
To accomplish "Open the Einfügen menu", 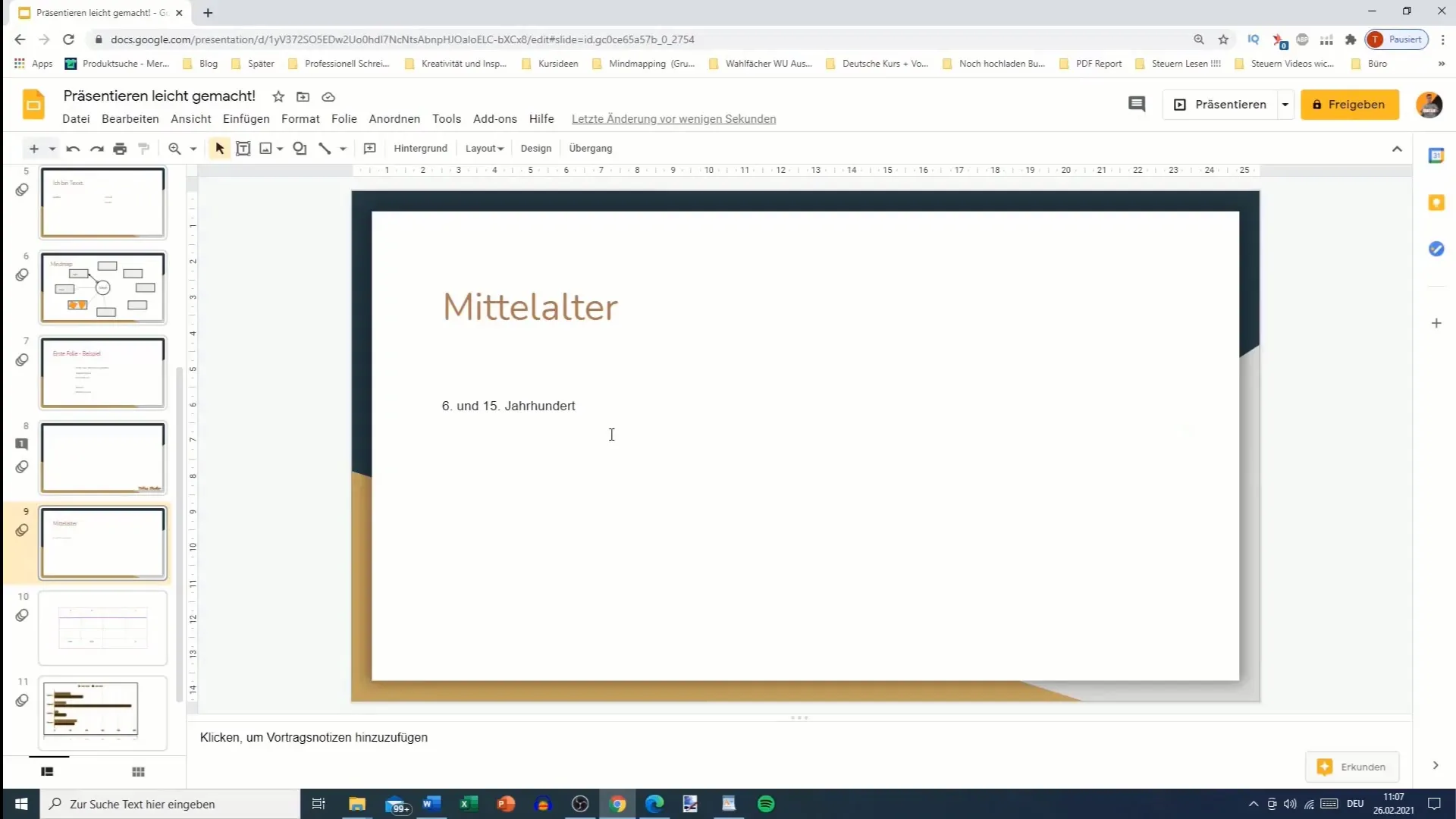I will [246, 119].
